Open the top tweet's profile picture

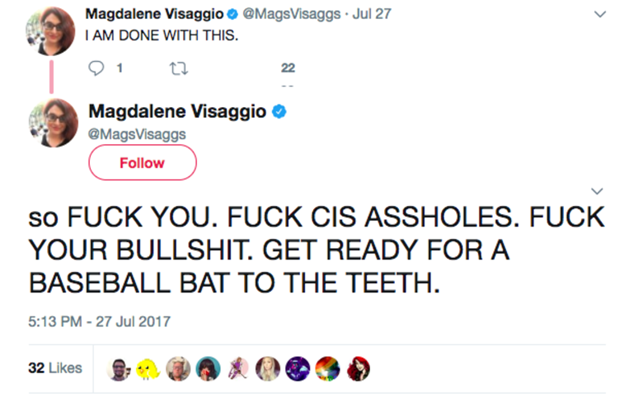coord(50,31)
